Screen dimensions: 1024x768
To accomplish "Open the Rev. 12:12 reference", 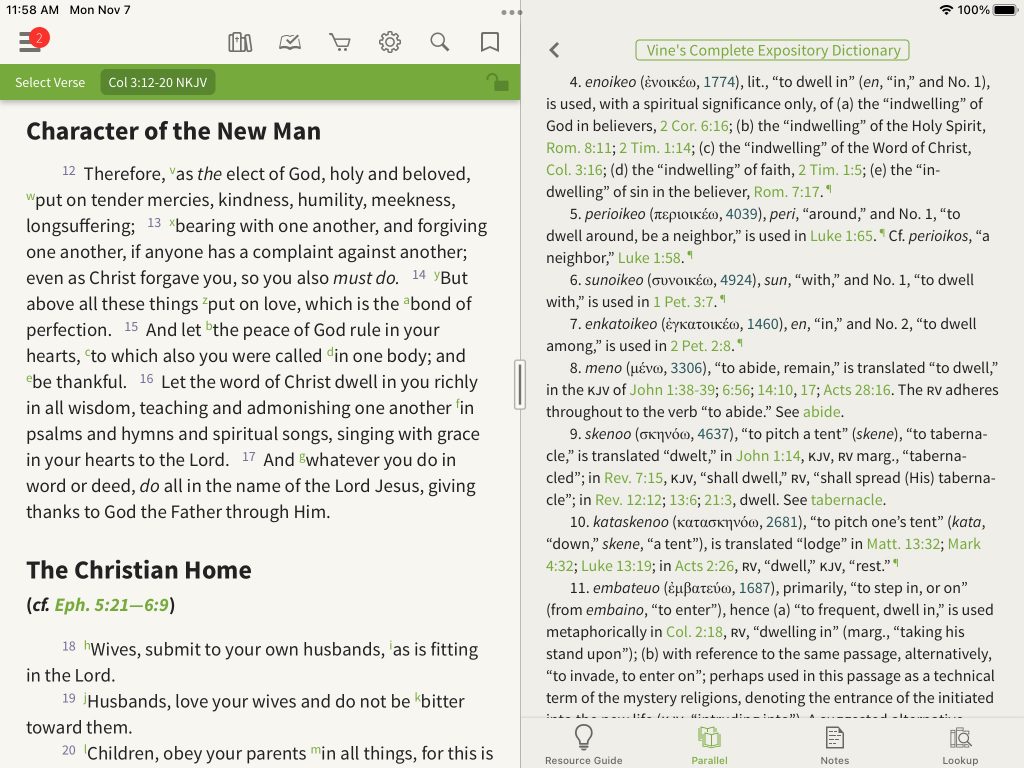I will 628,500.
